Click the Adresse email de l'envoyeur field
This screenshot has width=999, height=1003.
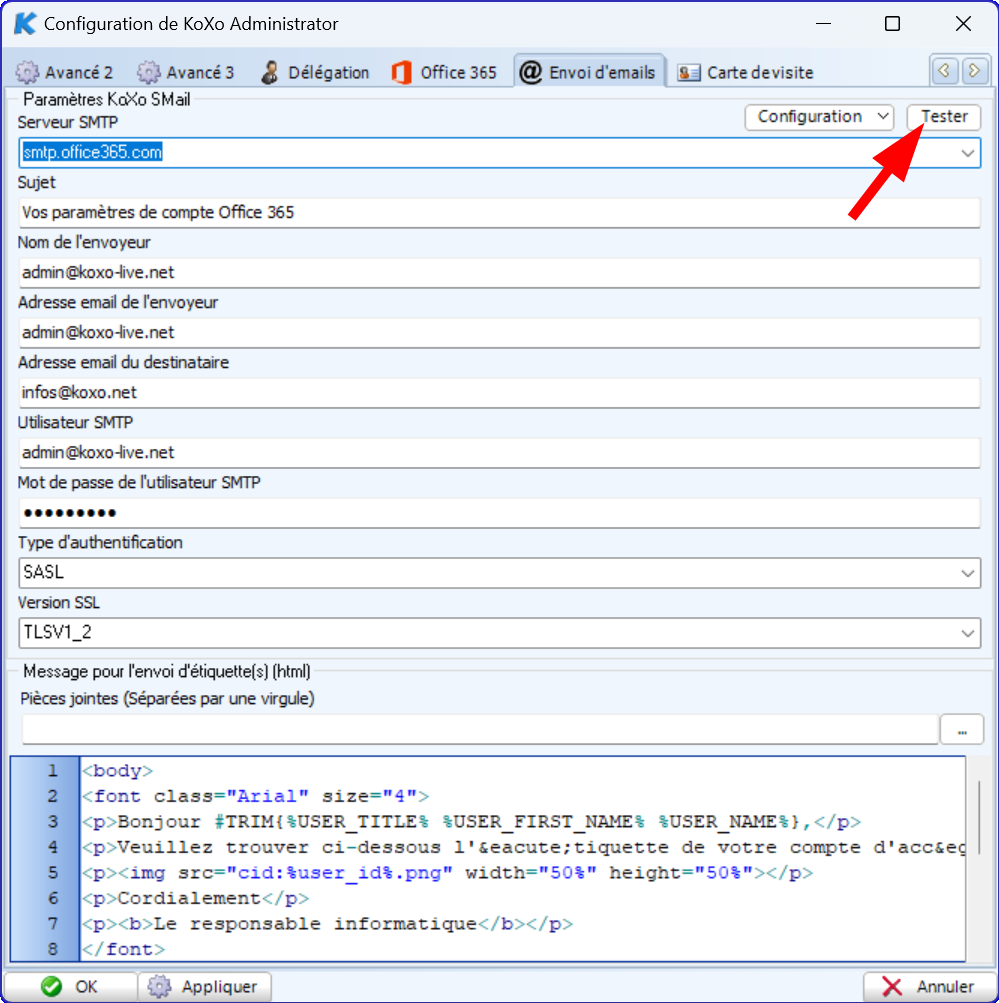[500, 333]
